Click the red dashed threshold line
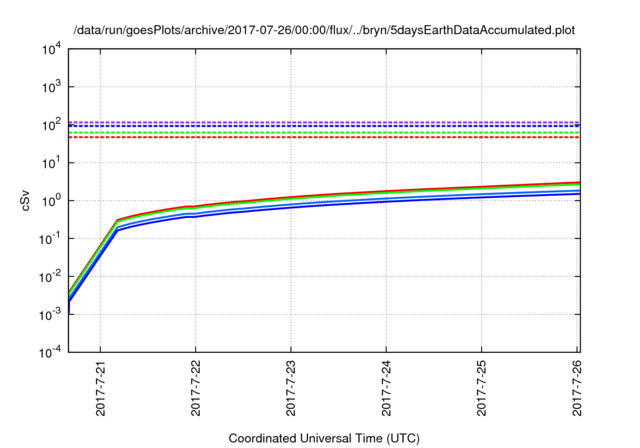 [x=324, y=137]
